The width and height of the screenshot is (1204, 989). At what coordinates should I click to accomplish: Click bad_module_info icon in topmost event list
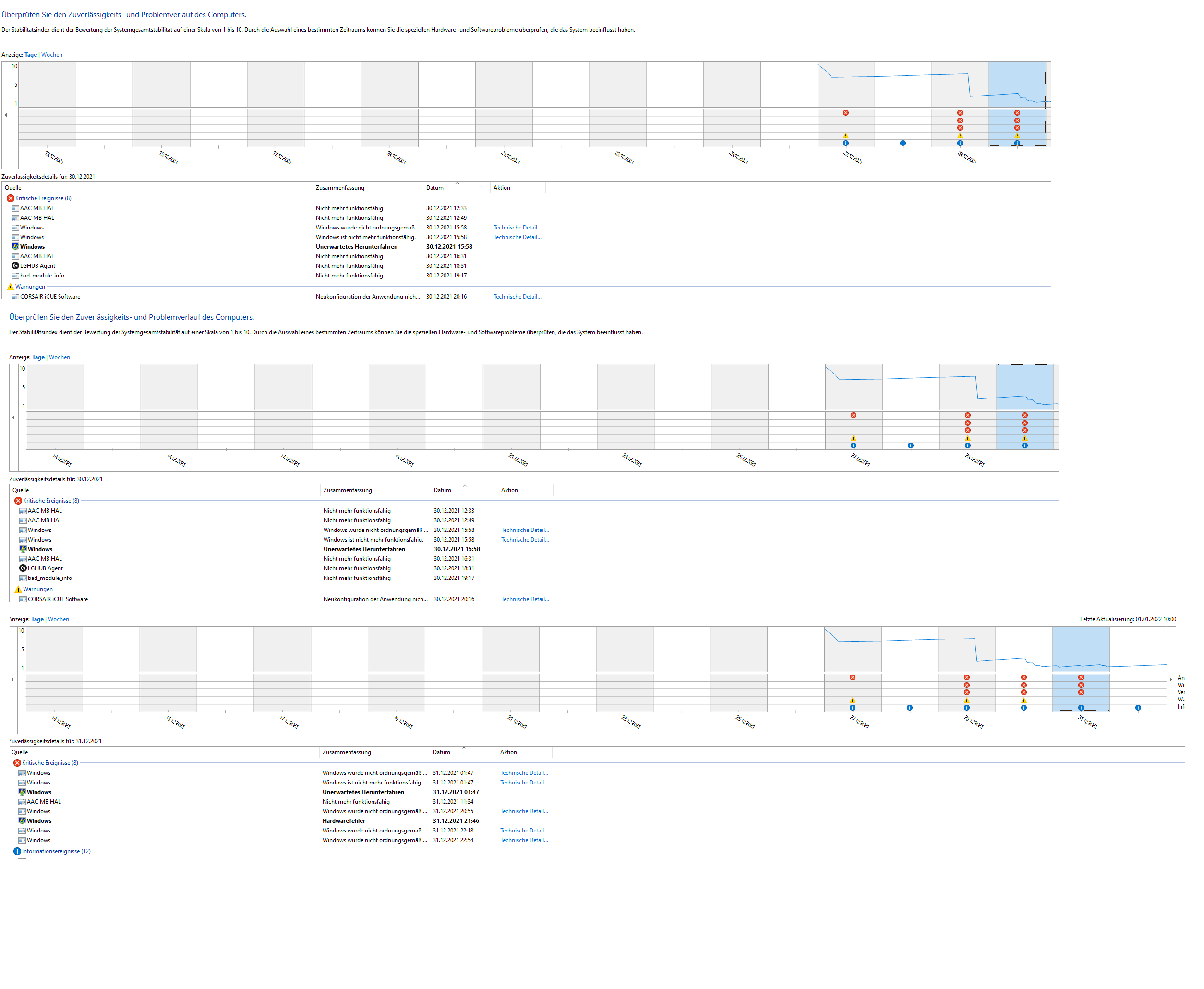pyautogui.click(x=15, y=276)
